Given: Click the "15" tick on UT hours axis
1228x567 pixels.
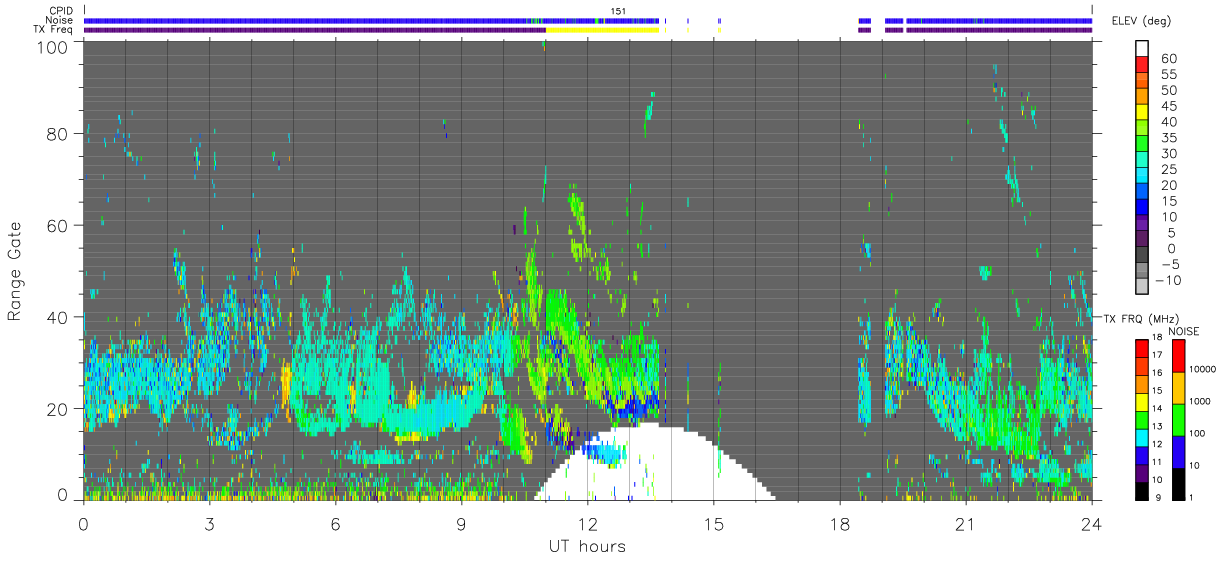Looking at the screenshot, I should [713, 523].
